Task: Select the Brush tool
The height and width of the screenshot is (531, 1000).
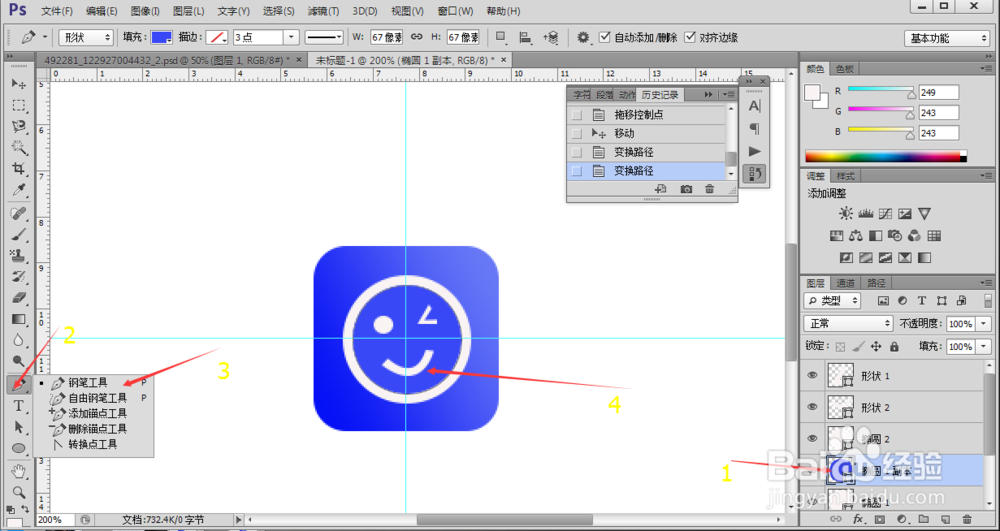Action: click(x=18, y=235)
